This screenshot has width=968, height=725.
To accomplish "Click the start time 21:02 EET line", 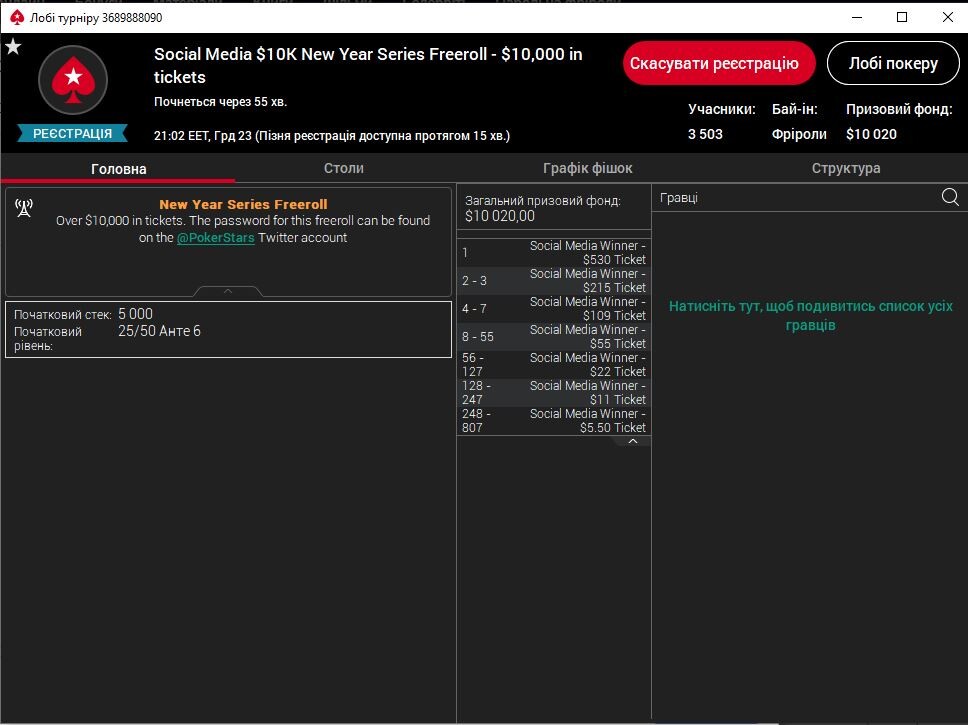I will [x=332, y=136].
